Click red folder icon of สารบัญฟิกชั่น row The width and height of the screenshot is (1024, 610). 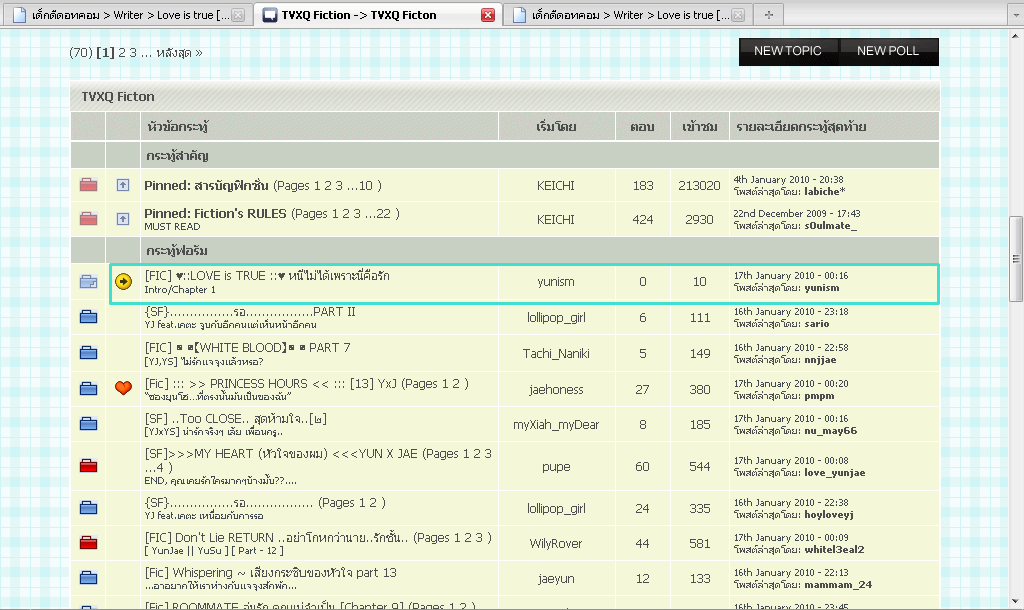[88, 185]
